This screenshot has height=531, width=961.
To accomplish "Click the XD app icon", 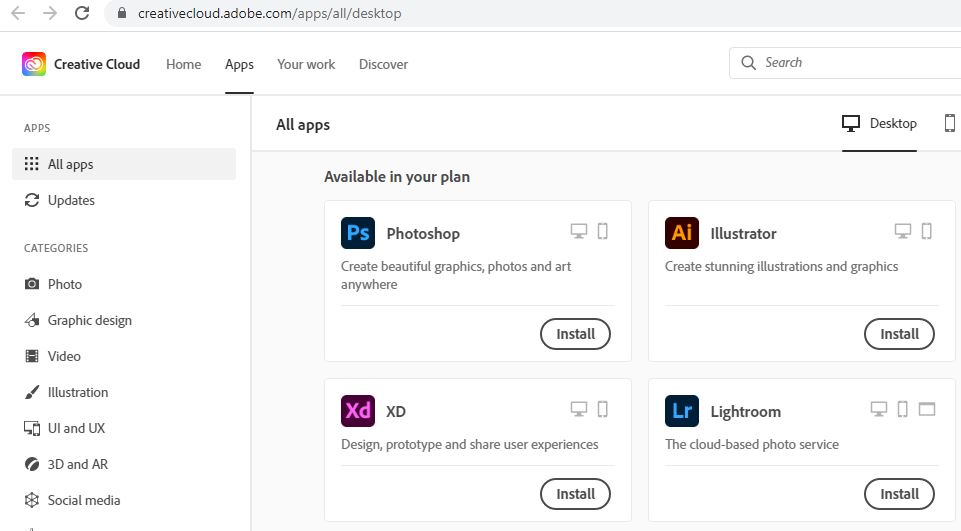I will 358,411.
